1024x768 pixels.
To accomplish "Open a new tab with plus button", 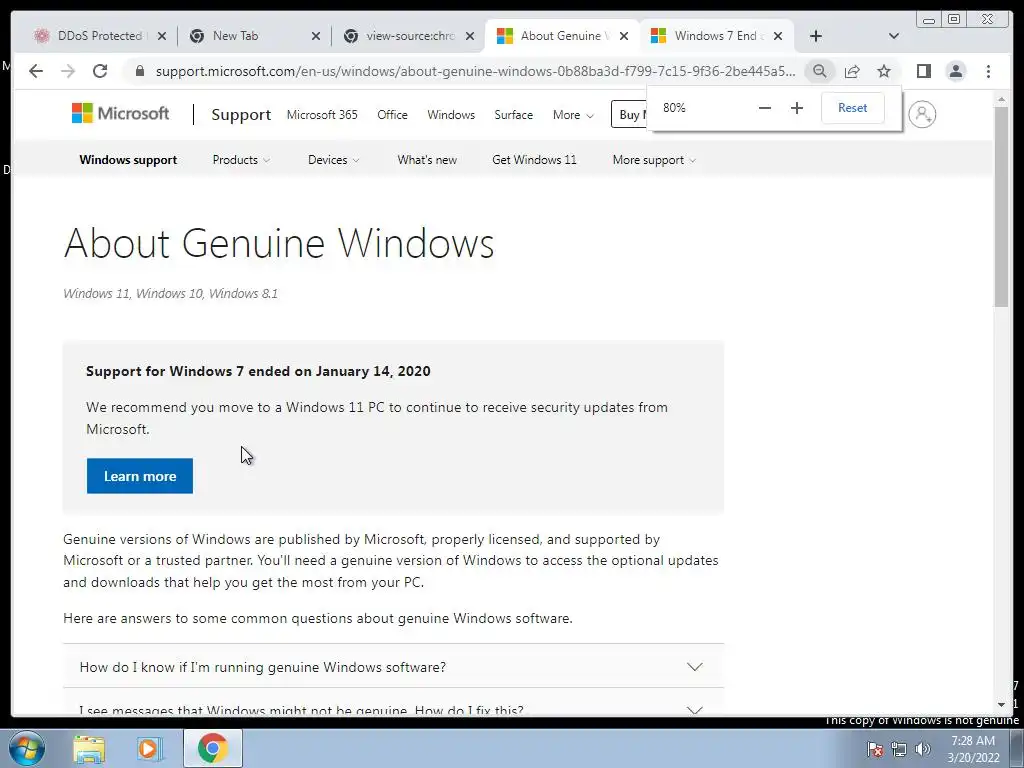I will pos(816,36).
